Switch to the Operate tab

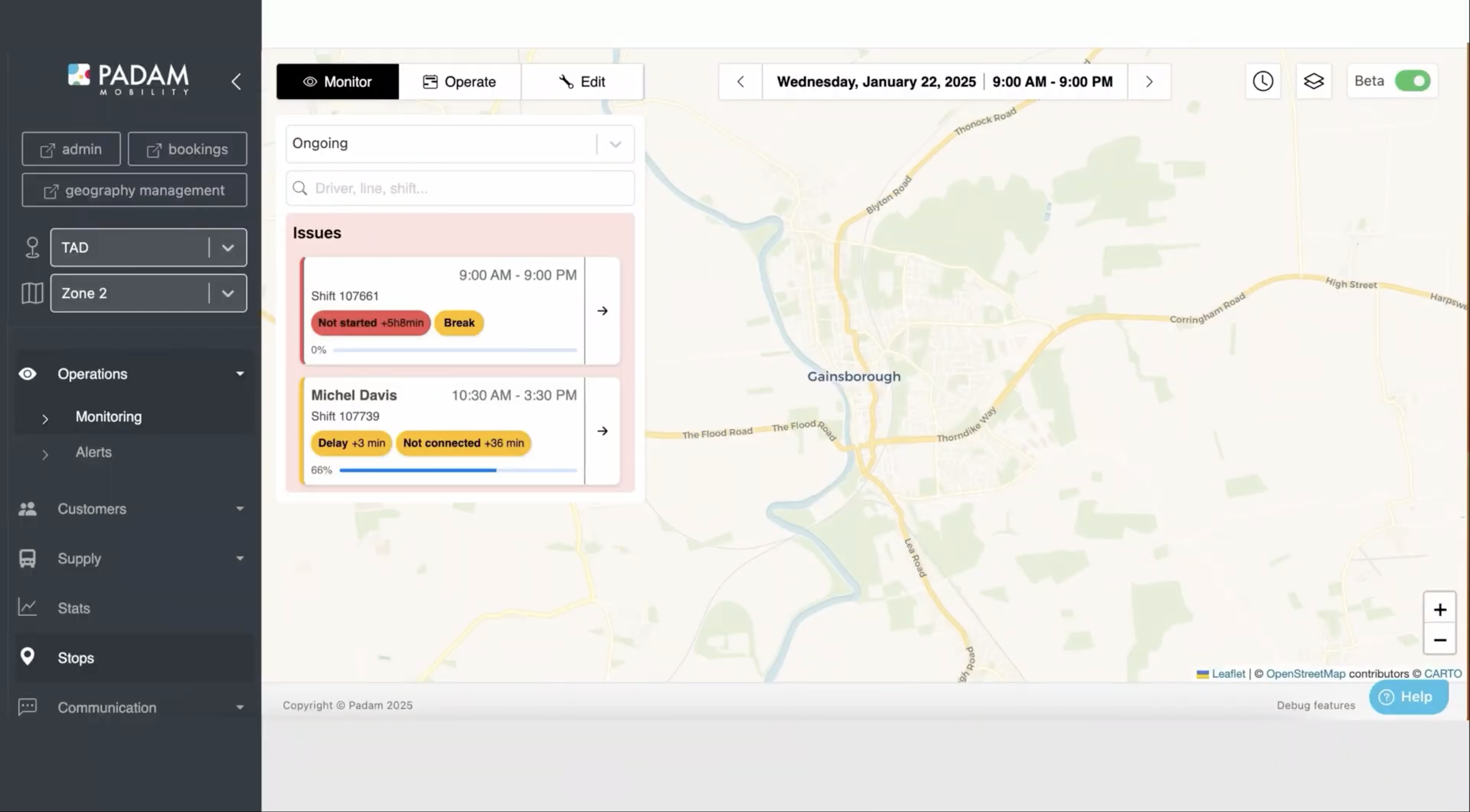point(459,82)
